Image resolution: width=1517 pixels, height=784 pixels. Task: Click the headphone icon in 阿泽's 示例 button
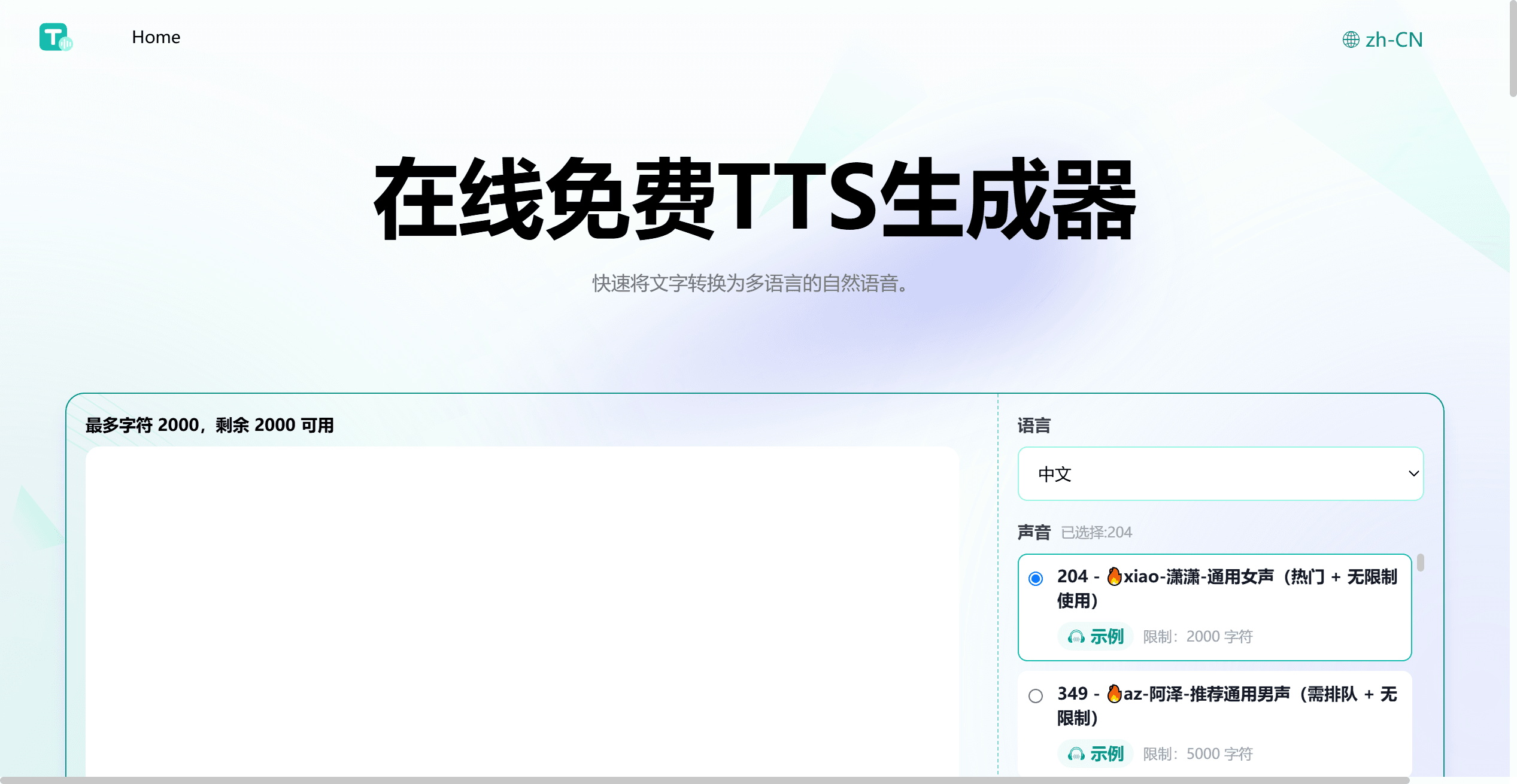[1076, 754]
